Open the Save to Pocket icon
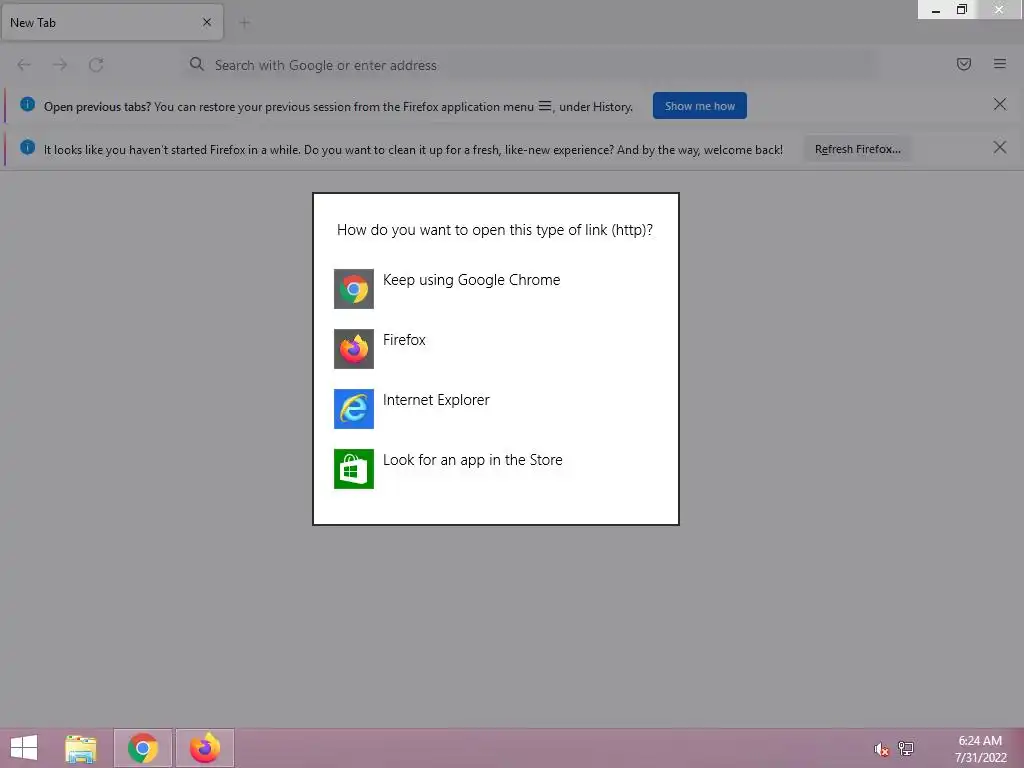The width and height of the screenshot is (1024, 768). 963,64
